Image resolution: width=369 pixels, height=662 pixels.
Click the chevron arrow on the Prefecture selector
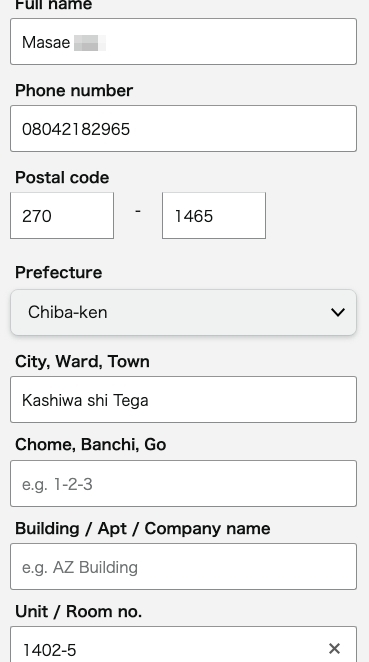click(x=338, y=312)
